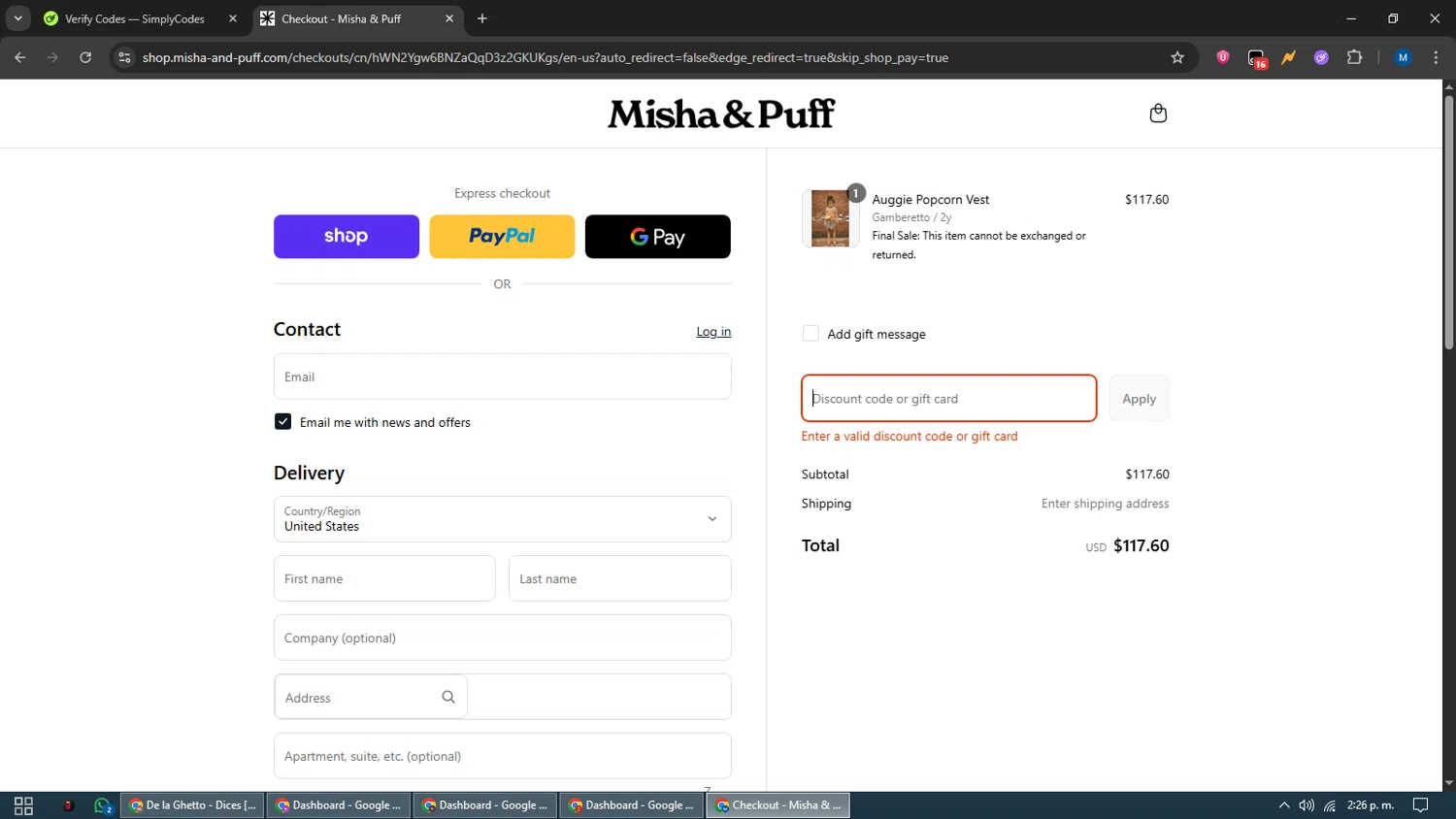Focus the First name field
Screen dimensions: 1456x819
(384, 578)
